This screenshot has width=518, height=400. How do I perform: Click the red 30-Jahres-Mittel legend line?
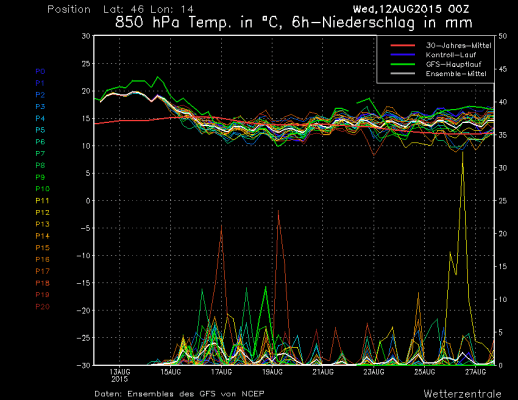[403, 45]
